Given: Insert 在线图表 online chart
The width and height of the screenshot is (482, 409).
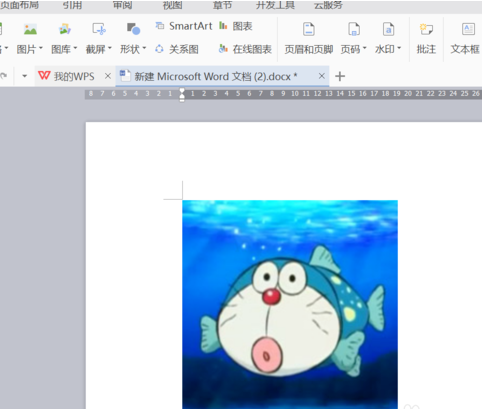Looking at the screenshot, I should click(245, 49).
